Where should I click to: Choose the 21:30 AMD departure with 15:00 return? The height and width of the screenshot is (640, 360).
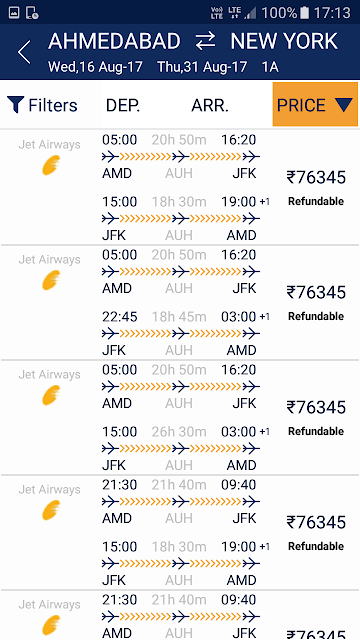pyautogui.click(x=180, y=532)
